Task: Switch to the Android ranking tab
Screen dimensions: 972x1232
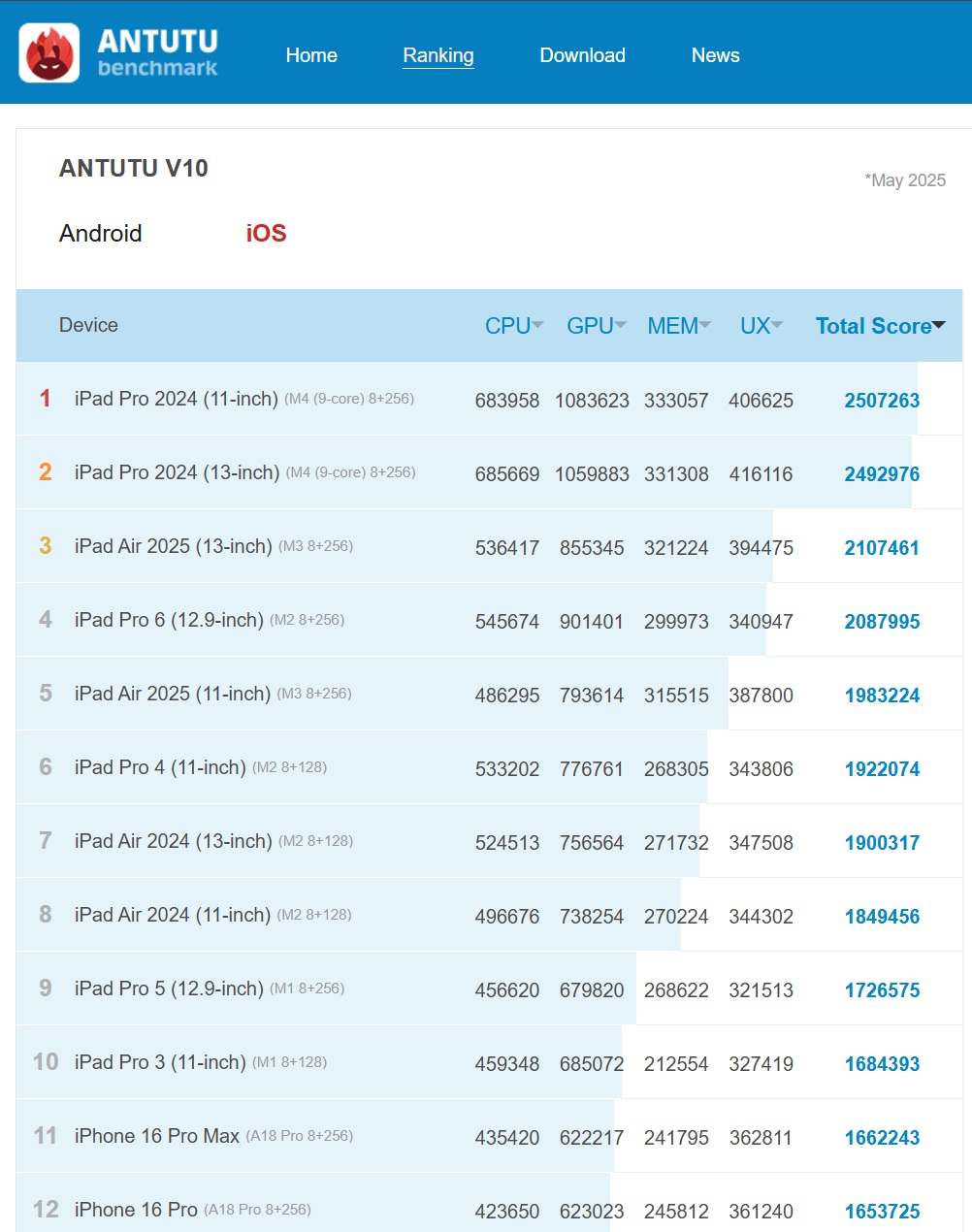Action: (101, 234)
